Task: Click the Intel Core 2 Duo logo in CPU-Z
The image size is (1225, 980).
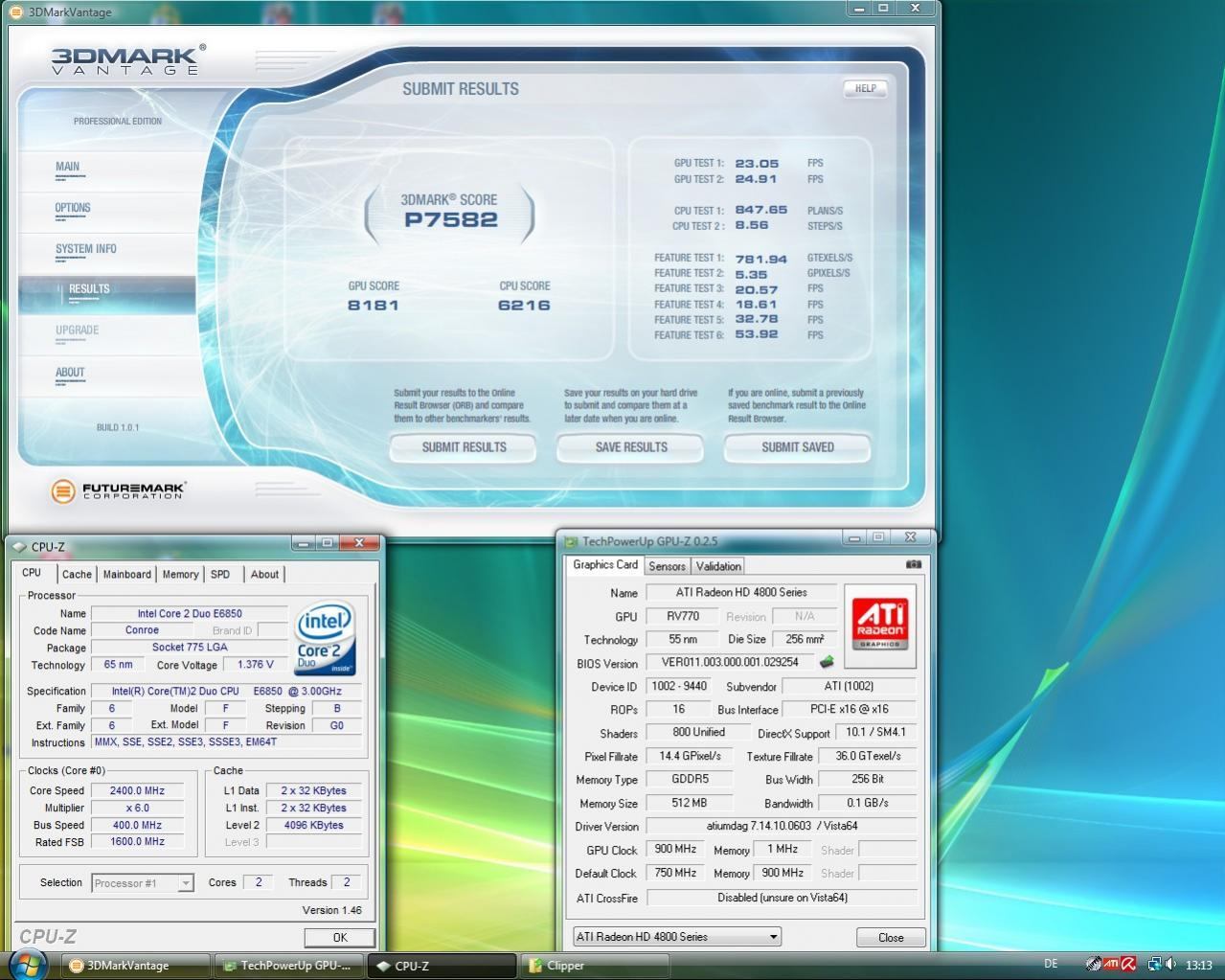Action: pos(324,637)
